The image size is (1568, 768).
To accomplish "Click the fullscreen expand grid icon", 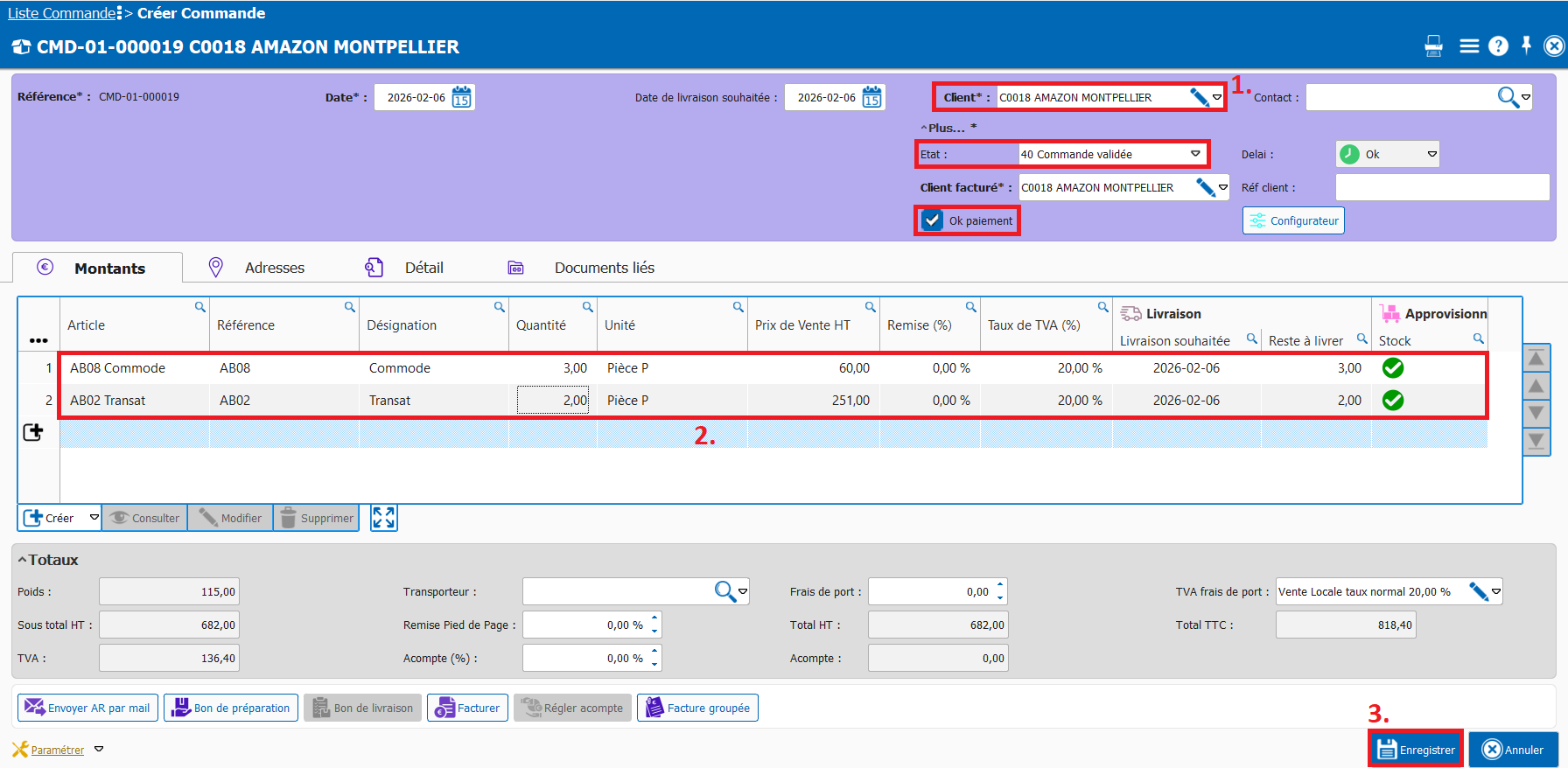I will point(383,518).
